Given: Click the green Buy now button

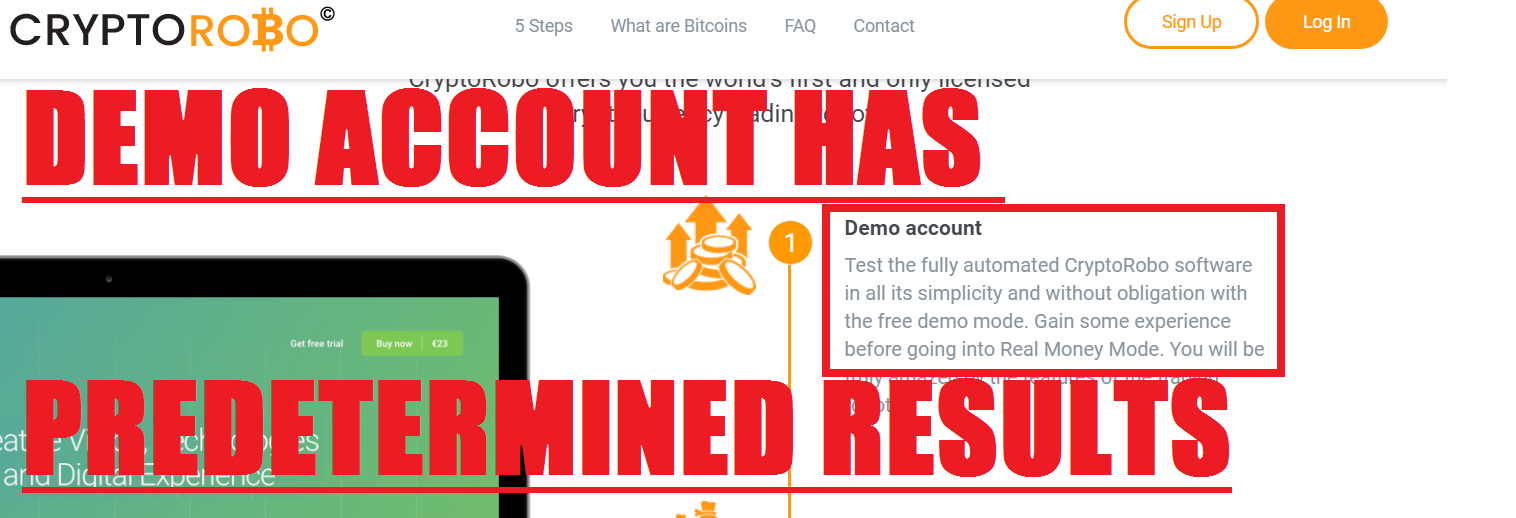Looking at the screenshot, I should pos(393,343).
